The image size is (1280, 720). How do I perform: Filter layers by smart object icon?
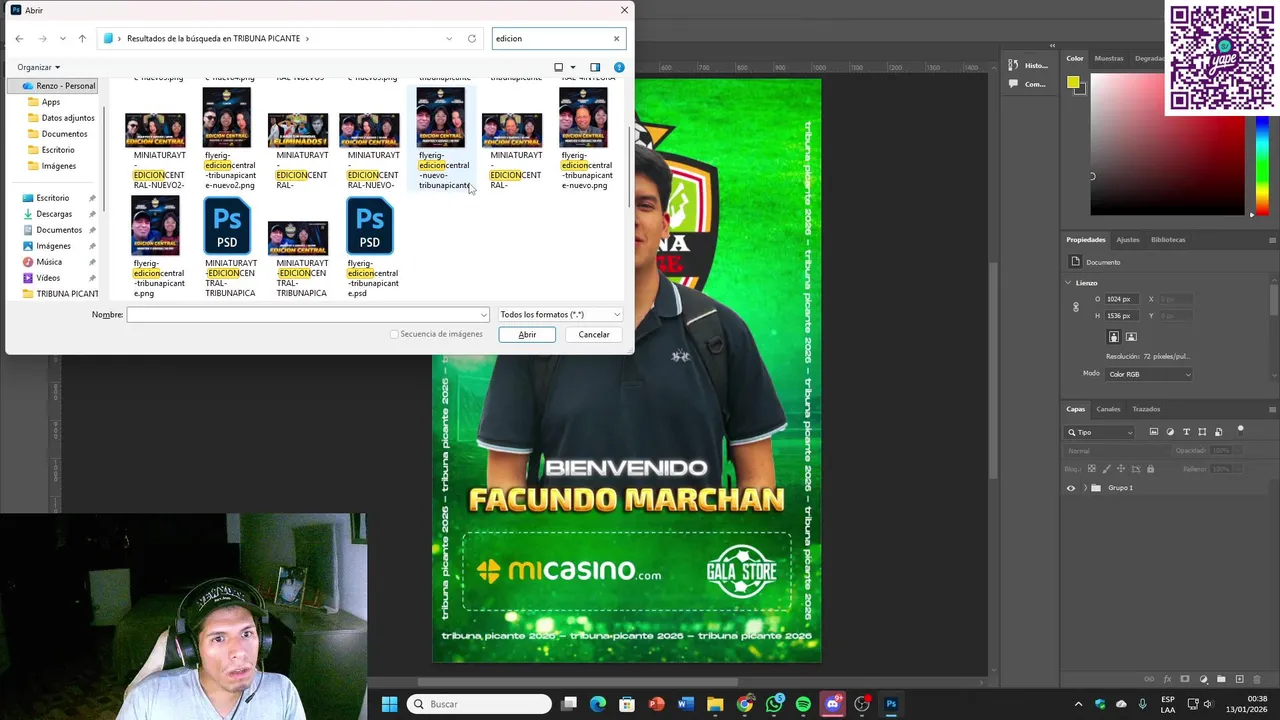(1218, 432)
